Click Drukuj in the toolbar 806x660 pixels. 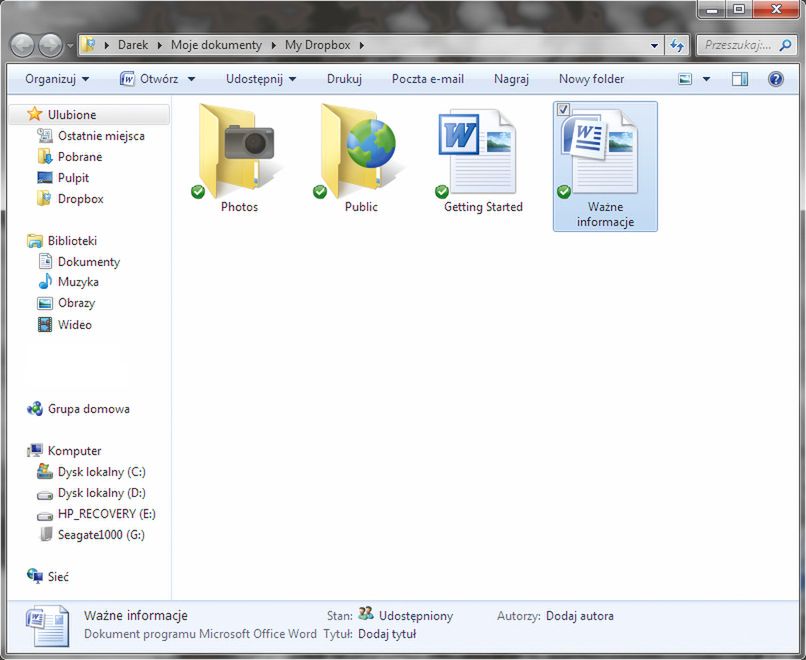[x=344, y=79]
